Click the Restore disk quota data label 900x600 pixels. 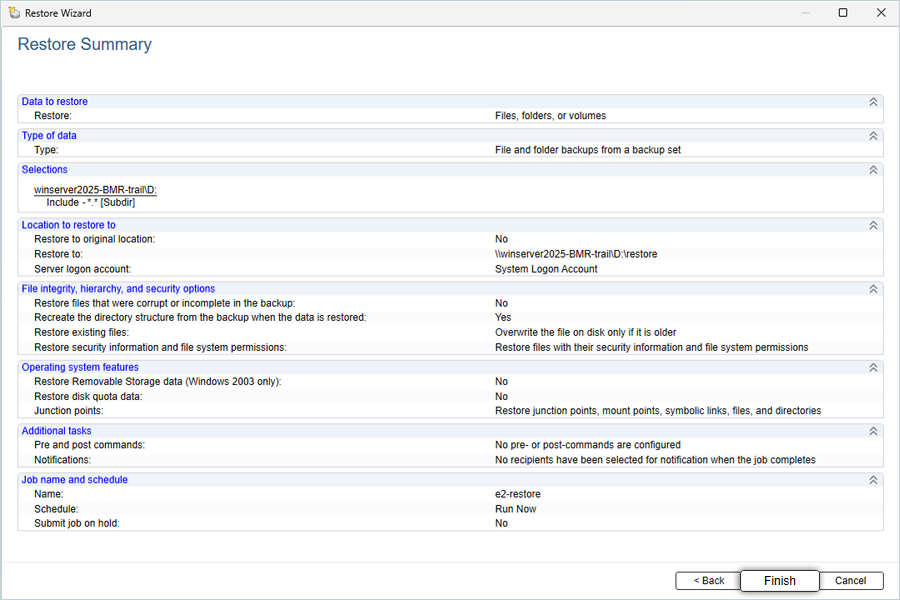[x=88, y=396]
